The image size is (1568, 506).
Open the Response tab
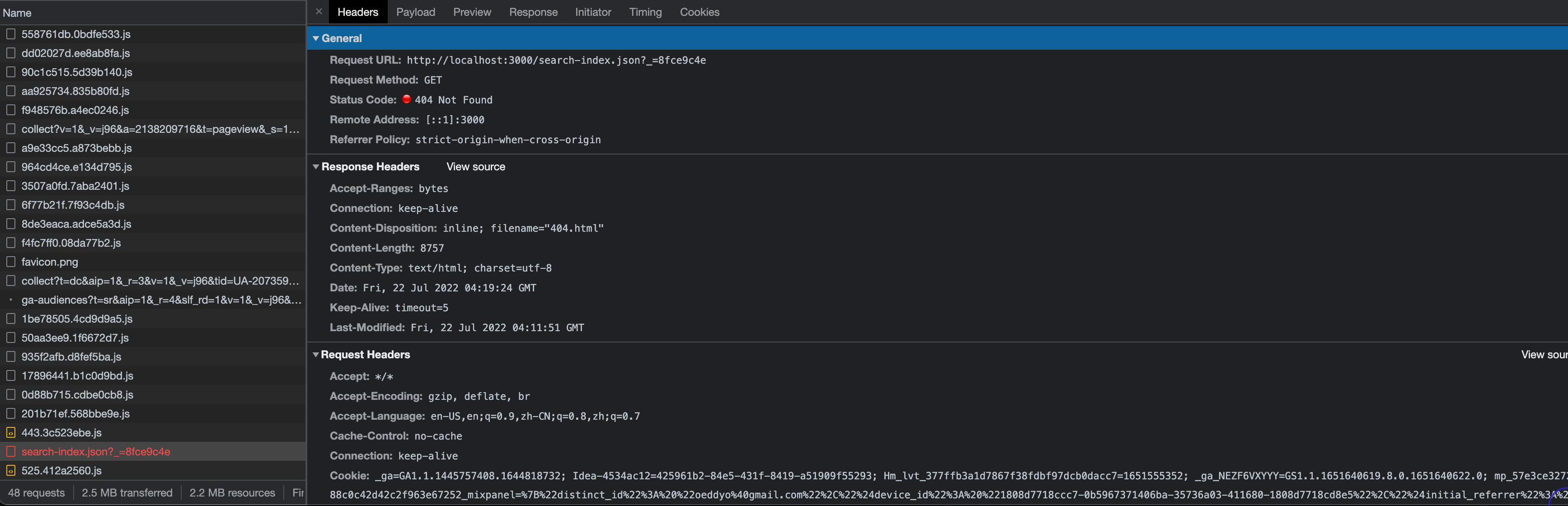pos(533,12)
